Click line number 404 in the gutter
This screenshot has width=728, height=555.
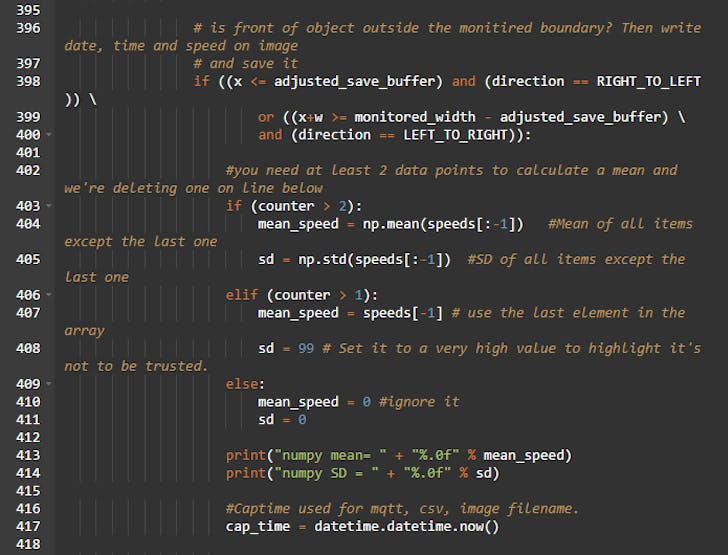pos(28,224)
